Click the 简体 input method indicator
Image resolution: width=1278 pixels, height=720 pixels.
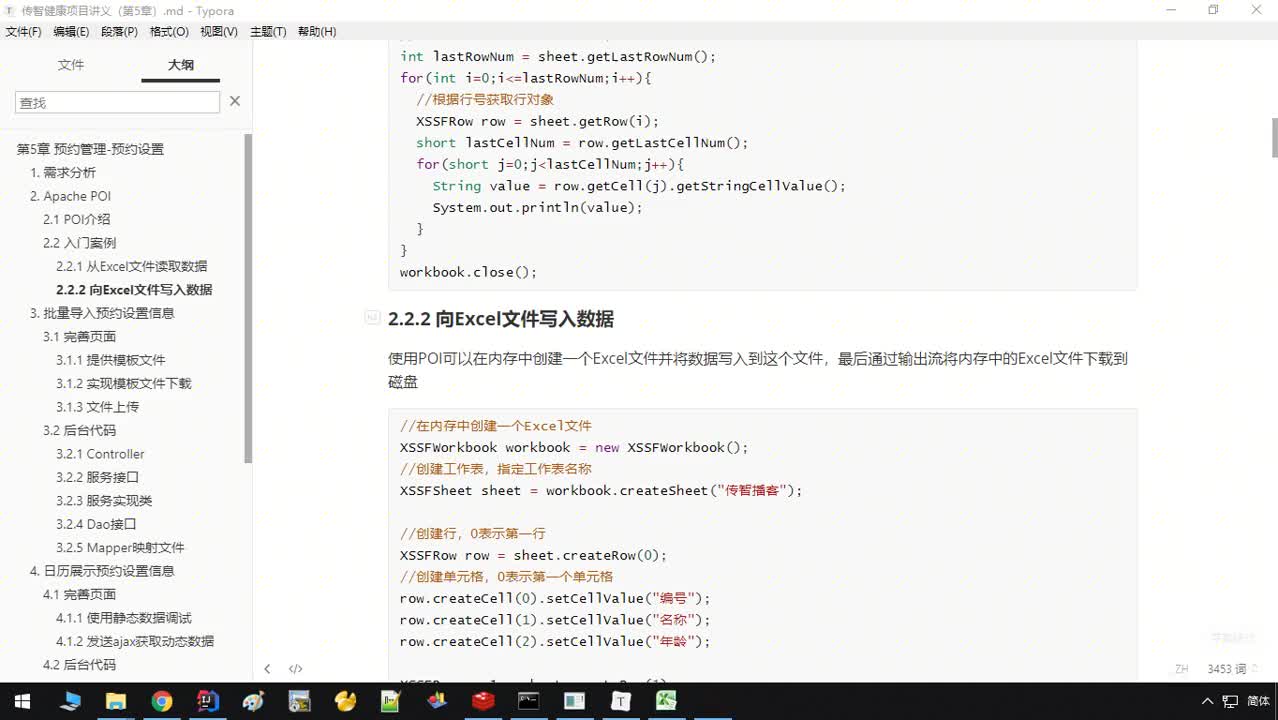(x=1259, y=701)
